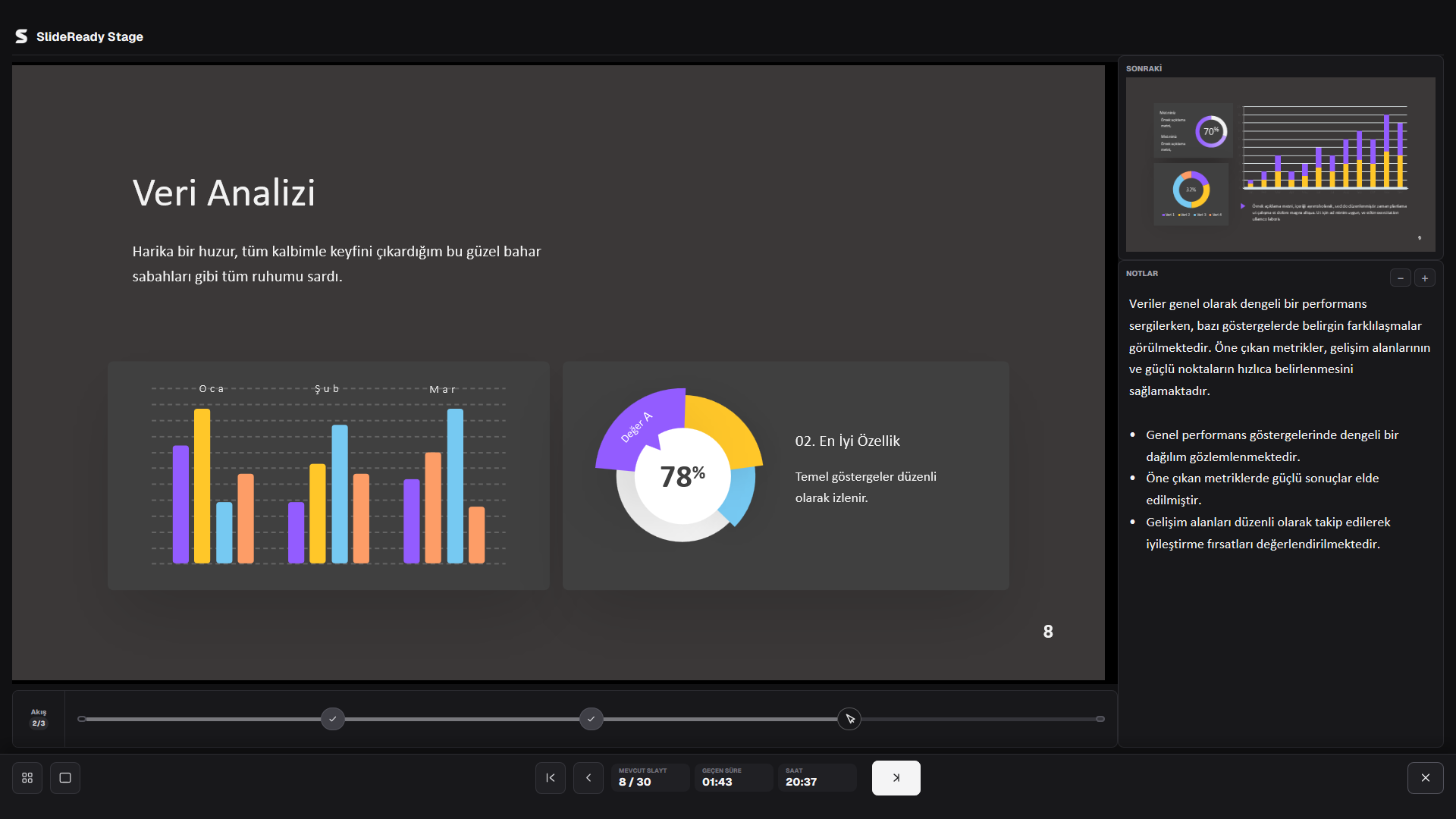Toggle the single-slide view icon
Viewport: 1456px width, 819px height.
[x=65, y=778]
